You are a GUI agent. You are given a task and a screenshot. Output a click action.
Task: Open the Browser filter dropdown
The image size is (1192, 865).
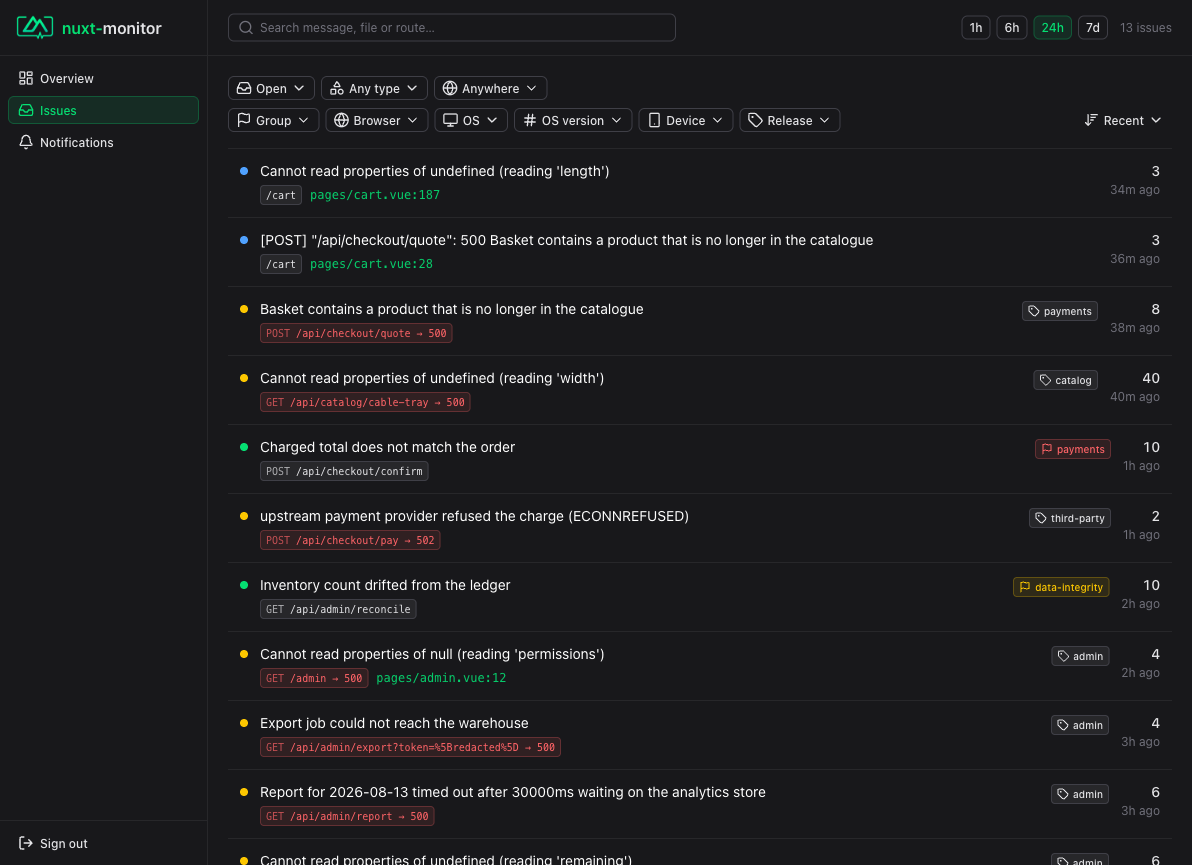coord(376,120)
